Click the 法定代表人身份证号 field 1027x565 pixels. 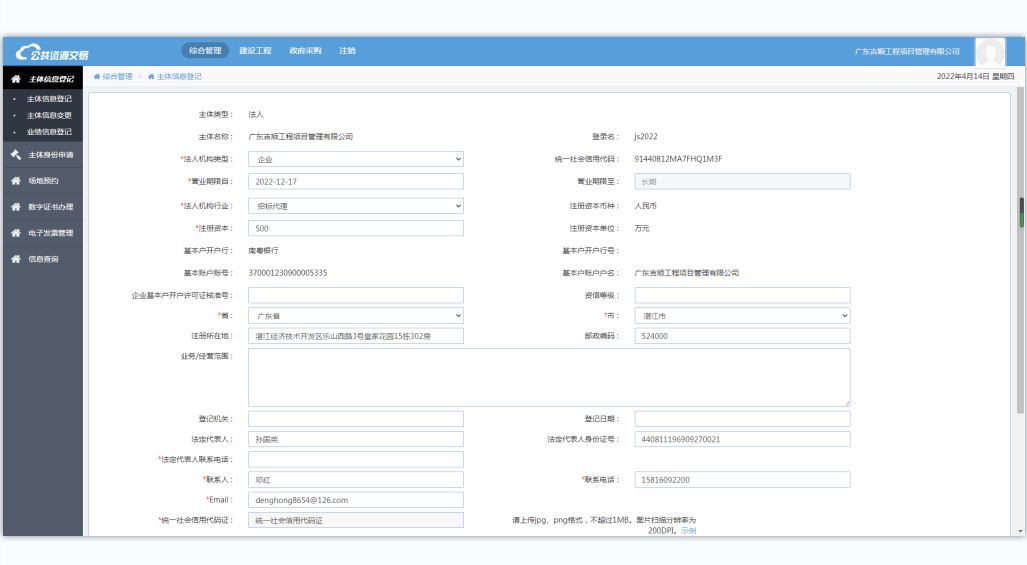[742, 439]
